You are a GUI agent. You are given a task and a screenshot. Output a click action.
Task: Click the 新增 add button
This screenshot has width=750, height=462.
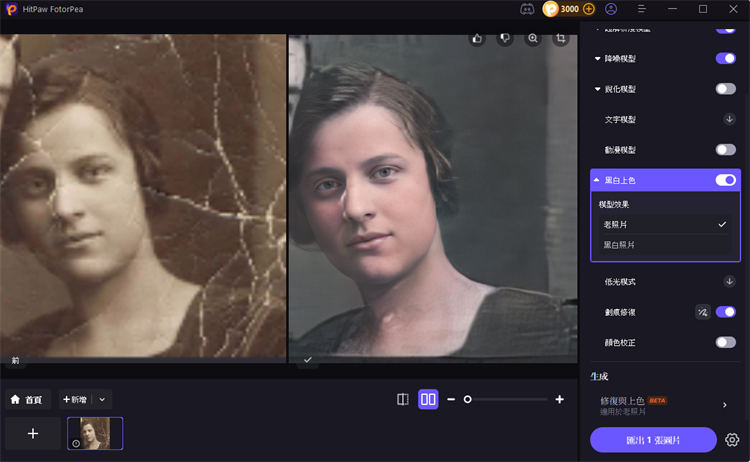[75, 399]
